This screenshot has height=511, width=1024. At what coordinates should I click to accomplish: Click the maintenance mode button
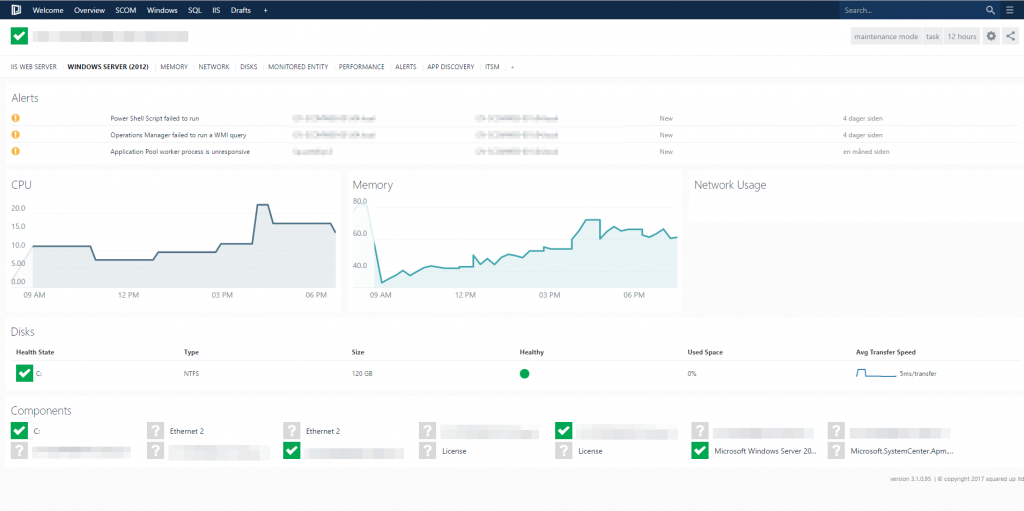[x=886, y=37]
